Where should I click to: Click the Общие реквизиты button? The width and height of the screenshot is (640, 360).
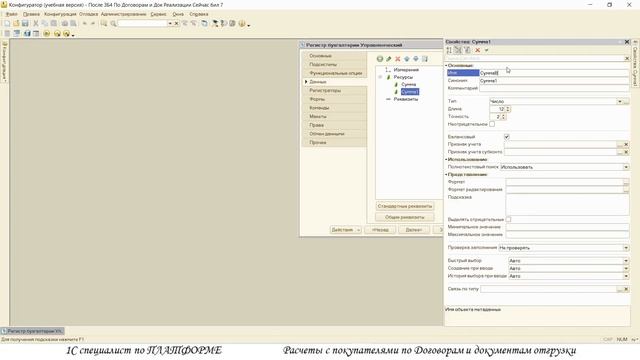[x=404, y=217]
